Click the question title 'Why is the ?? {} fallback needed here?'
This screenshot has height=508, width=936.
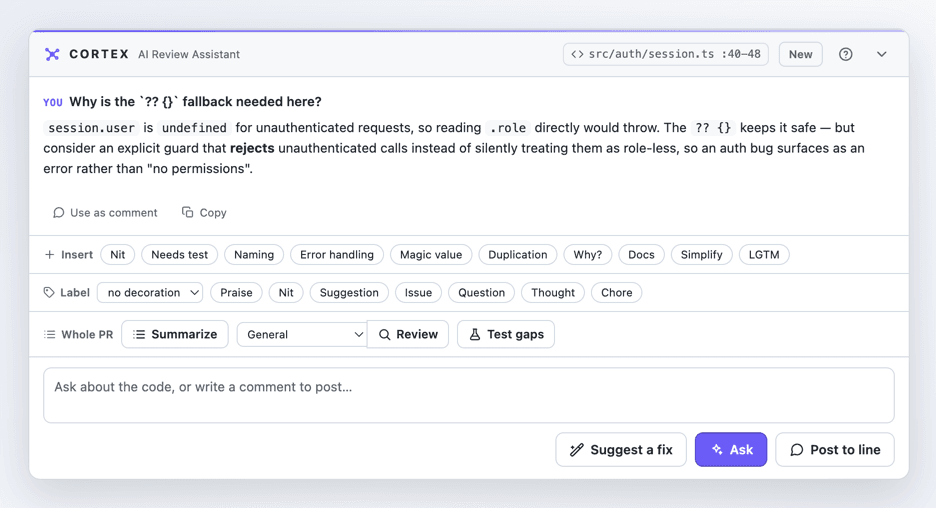[195, 101]
